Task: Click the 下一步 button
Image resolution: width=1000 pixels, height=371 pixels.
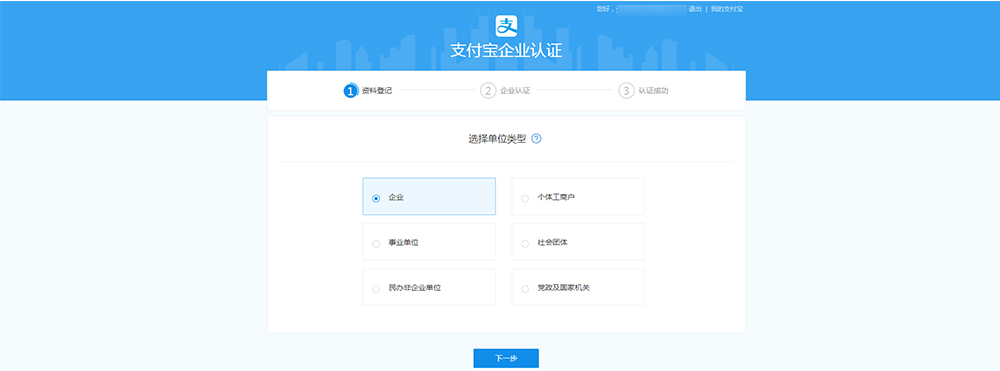Action: (x=506, y=358)
